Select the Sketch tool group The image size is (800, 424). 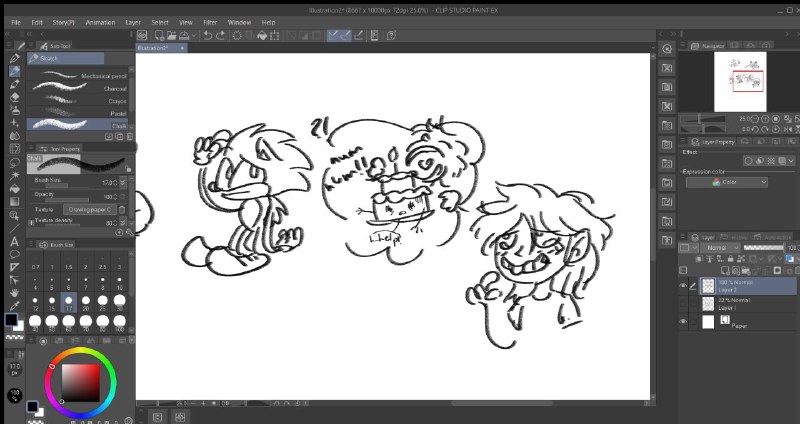point(65,58)
